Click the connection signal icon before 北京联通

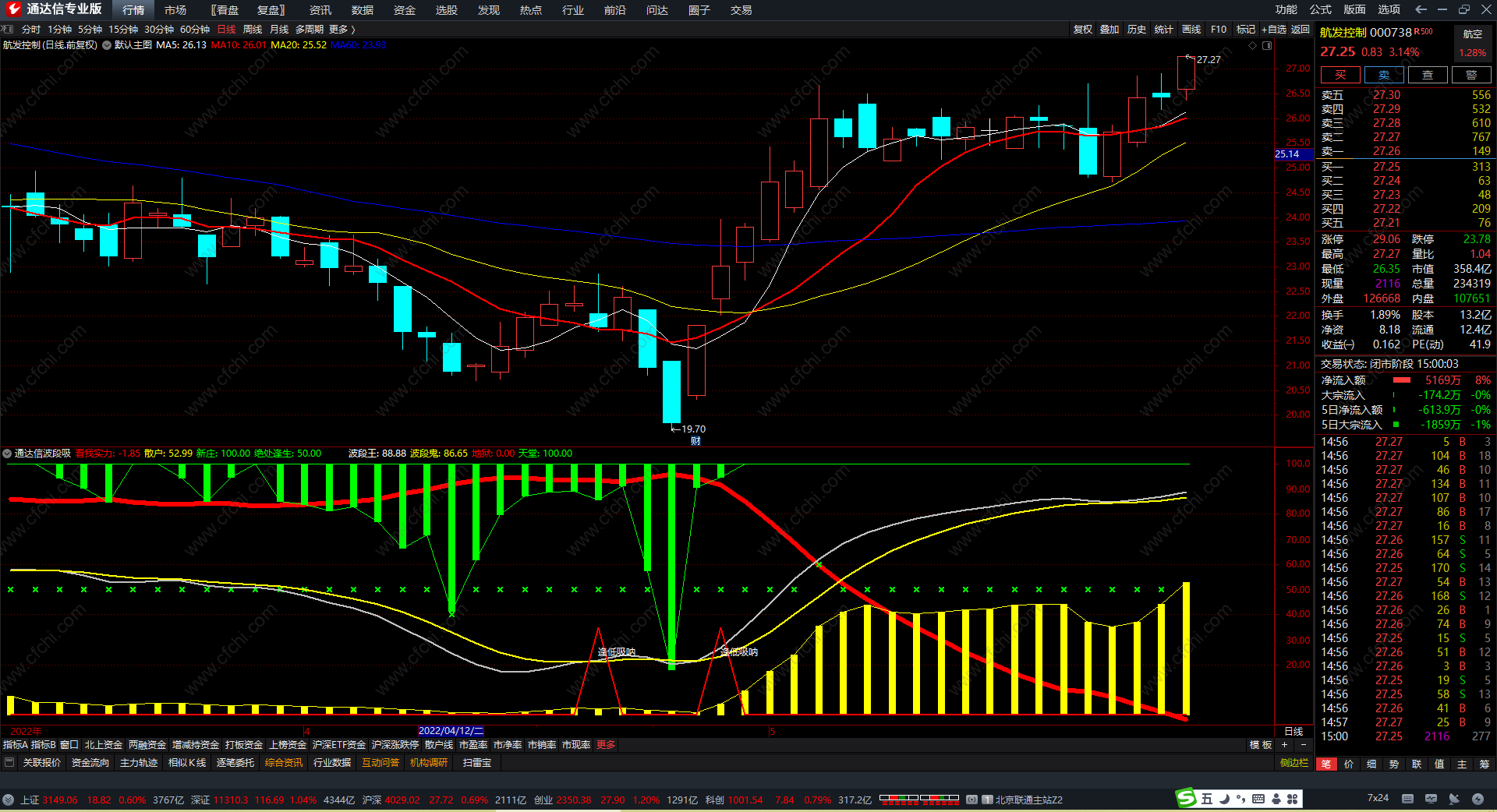click(x=971, y=800)
